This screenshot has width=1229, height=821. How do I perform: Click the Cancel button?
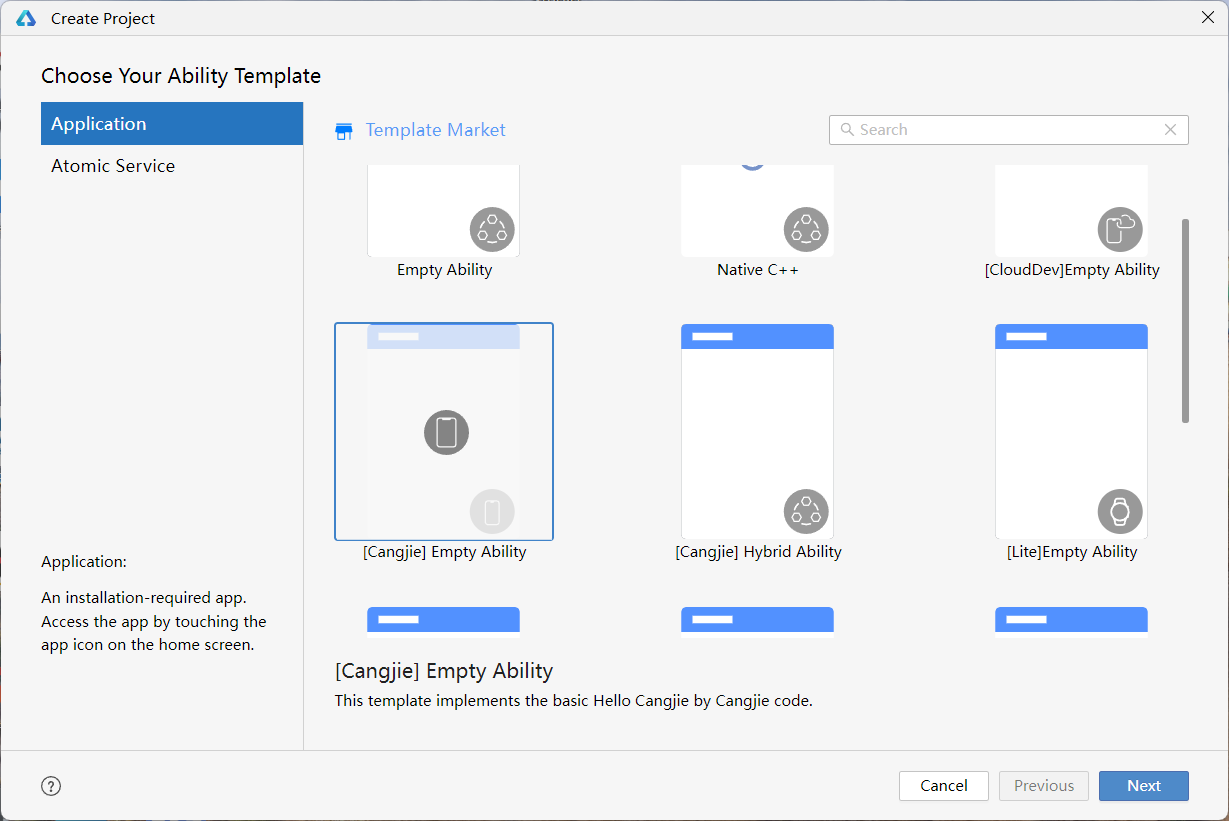coord(944,786)
